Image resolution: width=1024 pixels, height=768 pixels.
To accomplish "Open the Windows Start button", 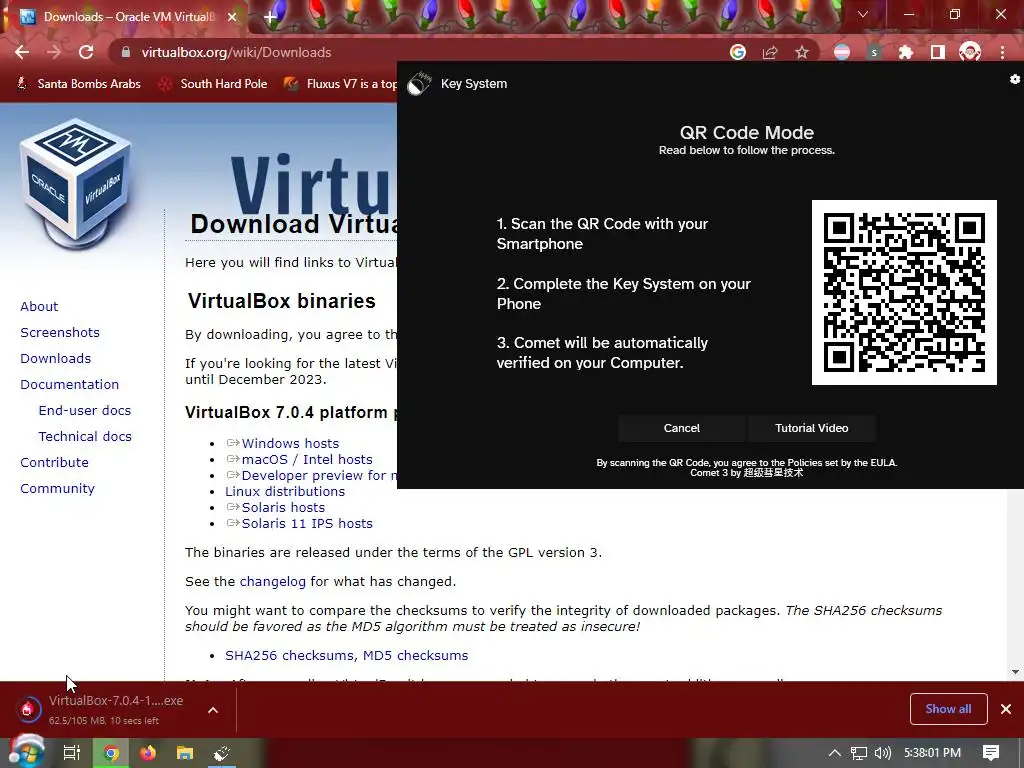I will tap(26, 752).
